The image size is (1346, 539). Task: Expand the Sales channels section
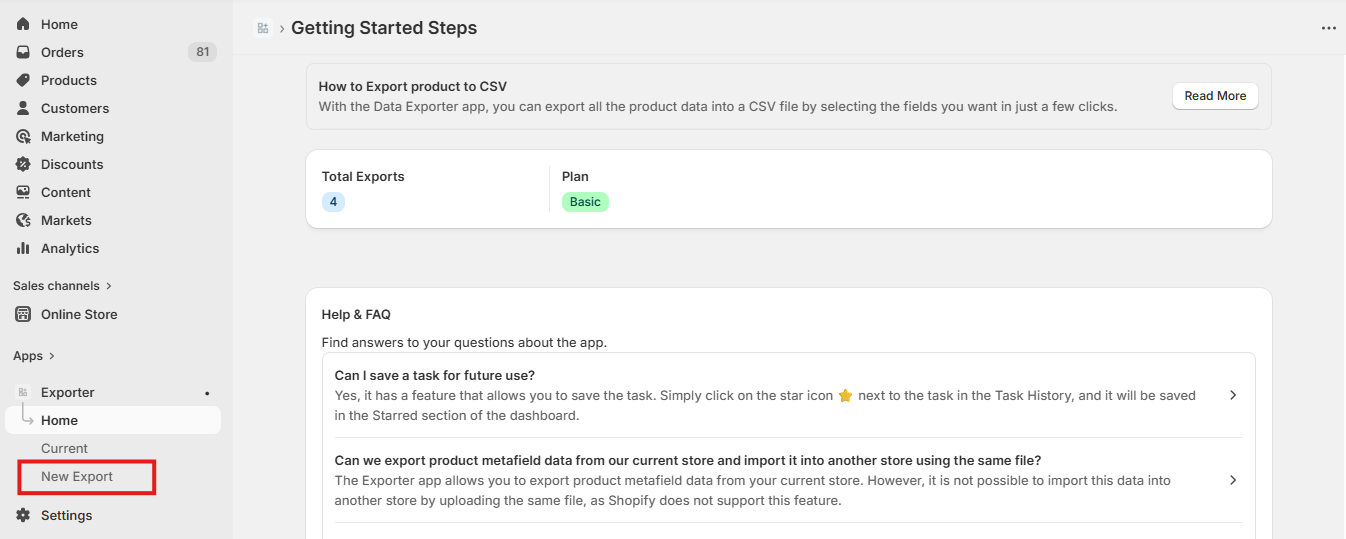click(x=108, y=286)
